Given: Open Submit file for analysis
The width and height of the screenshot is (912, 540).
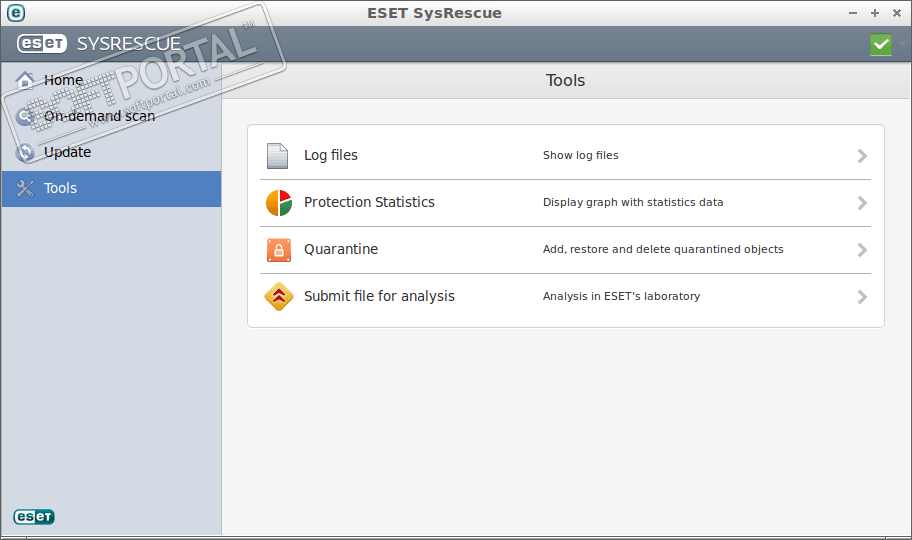Looking at the screenshot, I should [x=565, y=297].
